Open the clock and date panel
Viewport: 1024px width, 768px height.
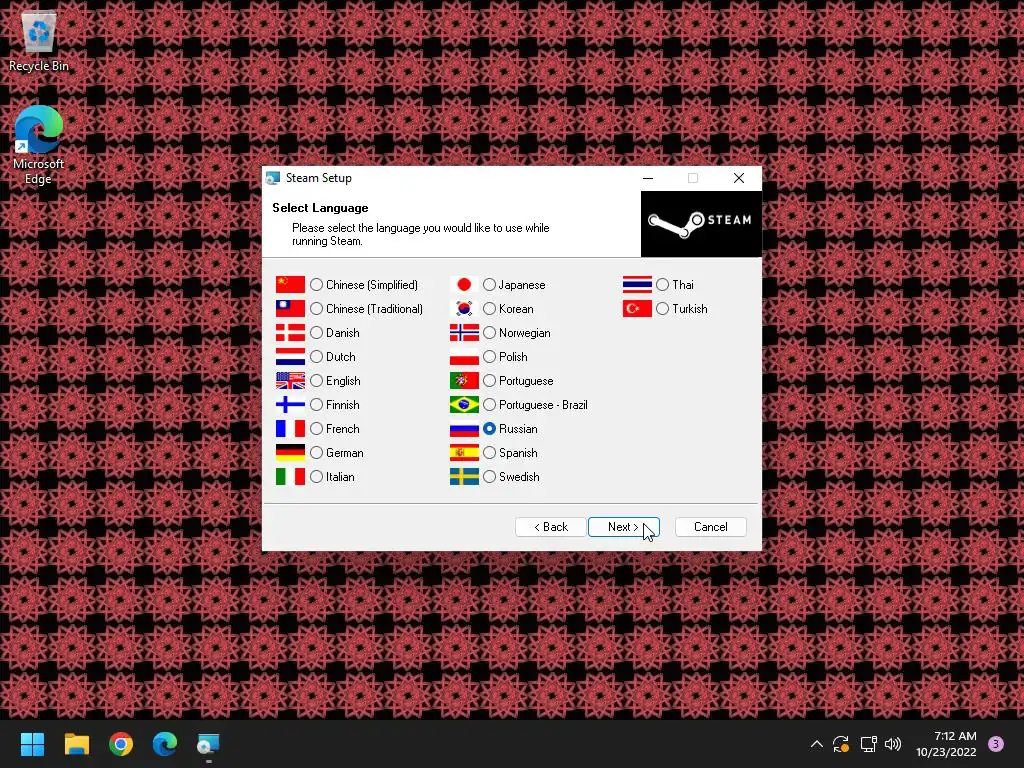coord(946,744)
